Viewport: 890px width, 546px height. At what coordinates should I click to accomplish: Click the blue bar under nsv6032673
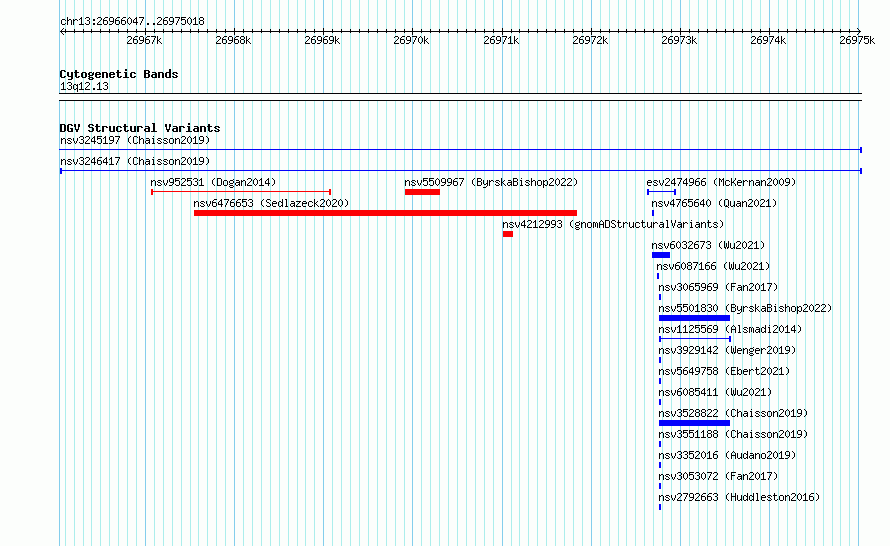(x=661, y=255)
